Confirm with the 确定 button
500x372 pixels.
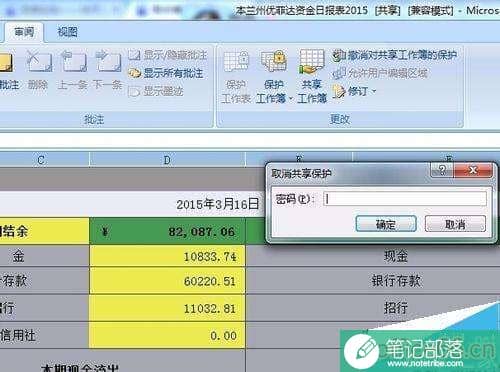[386, 224]
